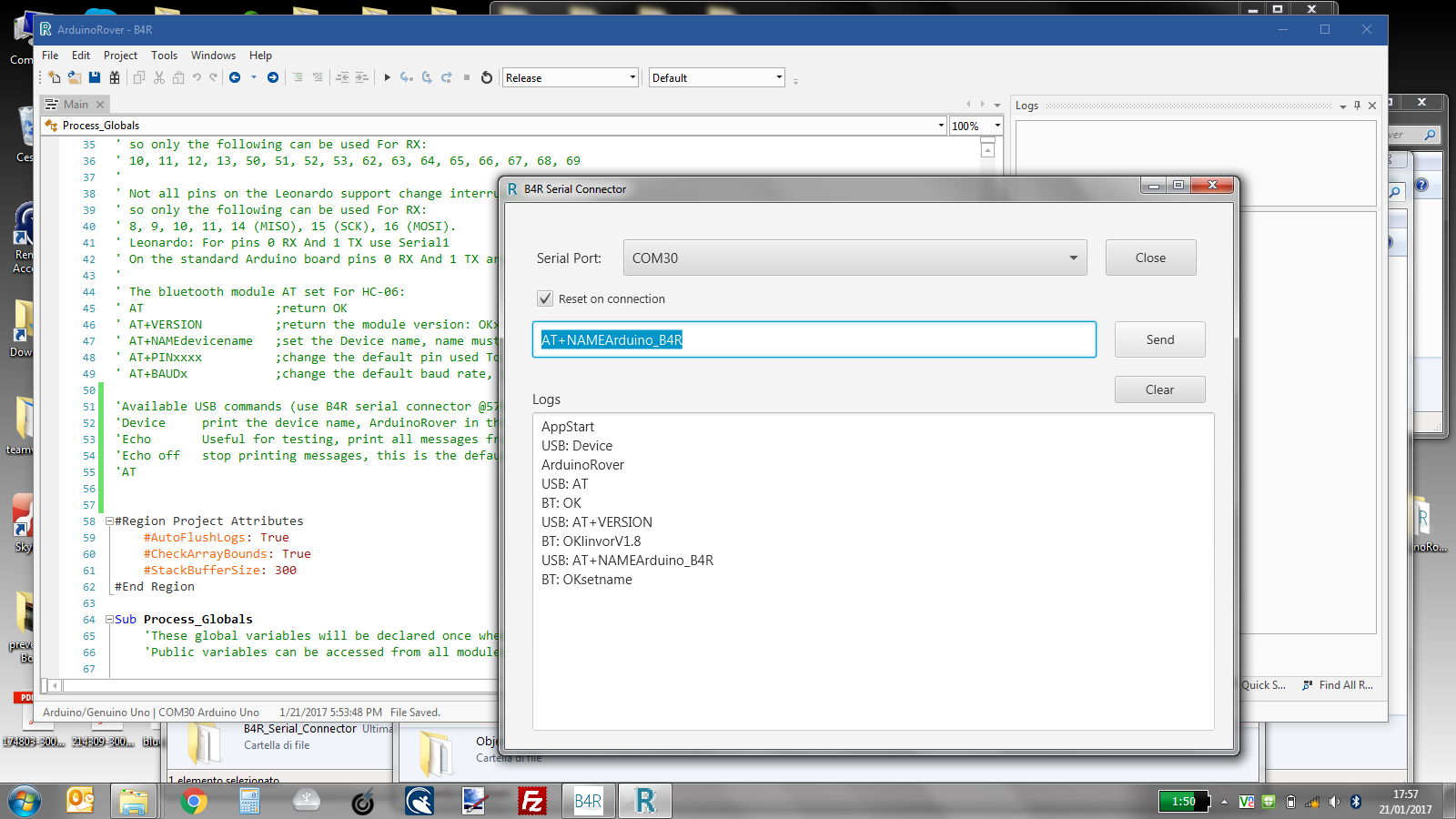Click the Open project toolbar icon

(x=75, y=77)
